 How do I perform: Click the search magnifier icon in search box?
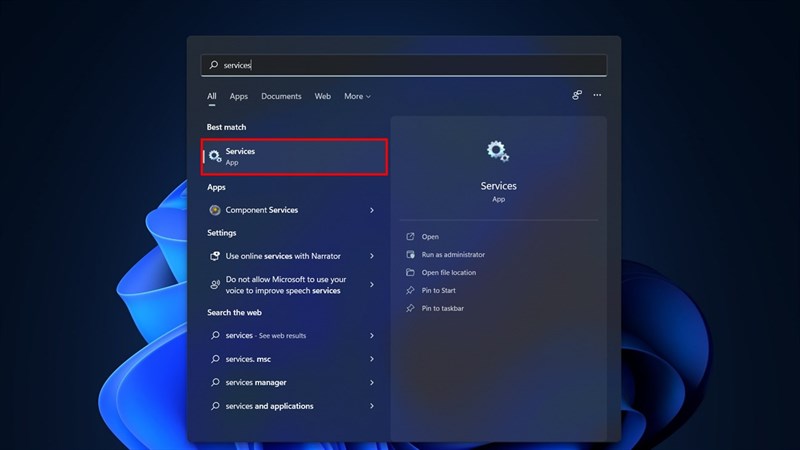(x=214, y=65)
